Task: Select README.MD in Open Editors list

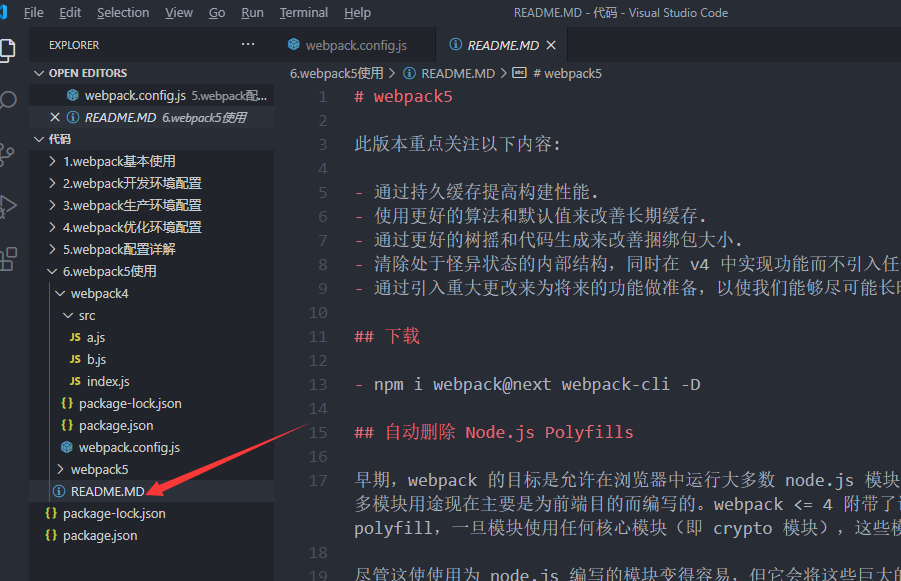Action: 152,117
